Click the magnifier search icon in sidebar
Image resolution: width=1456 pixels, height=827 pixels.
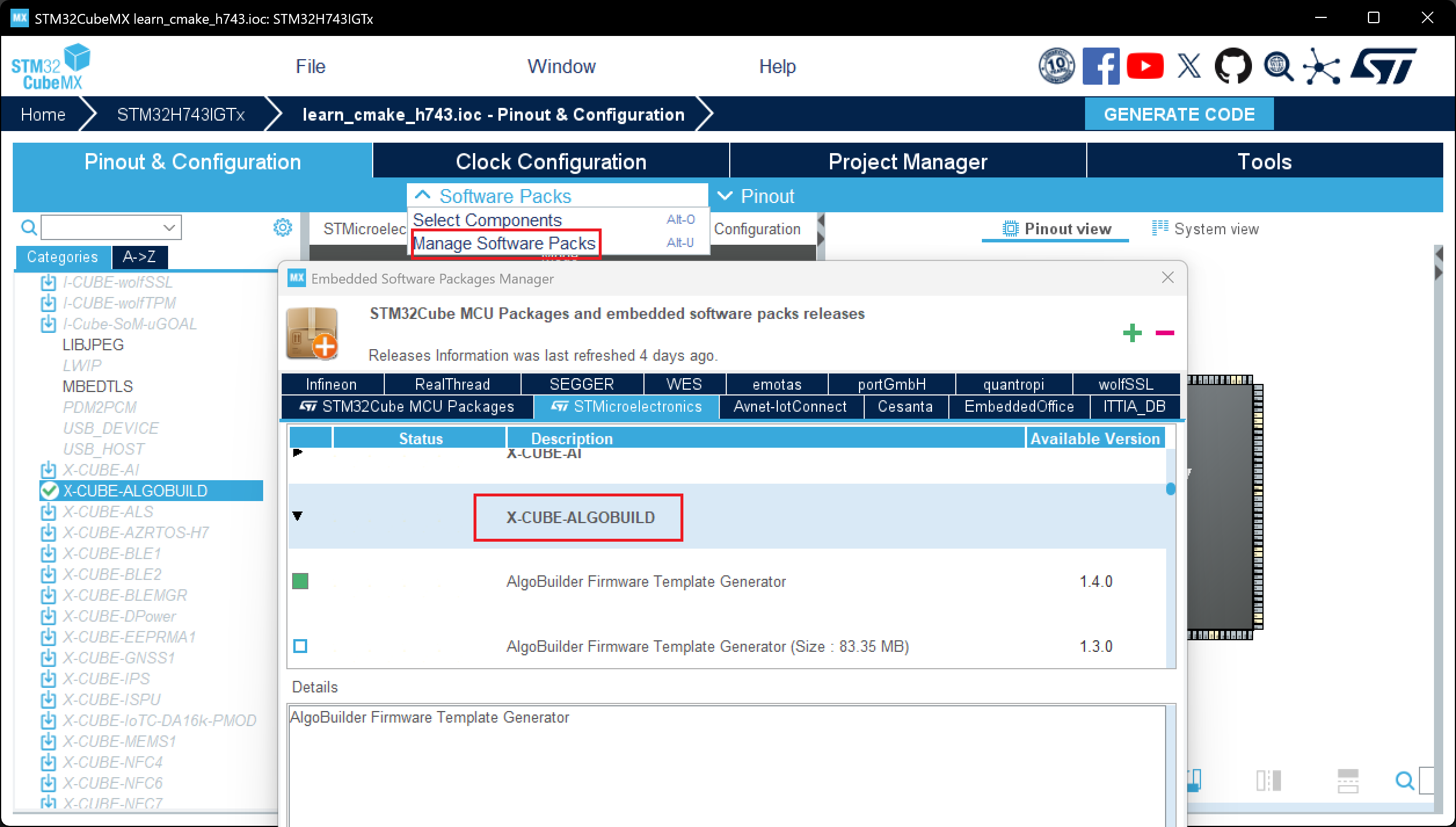pyautogui.click(x=28, y=227)
